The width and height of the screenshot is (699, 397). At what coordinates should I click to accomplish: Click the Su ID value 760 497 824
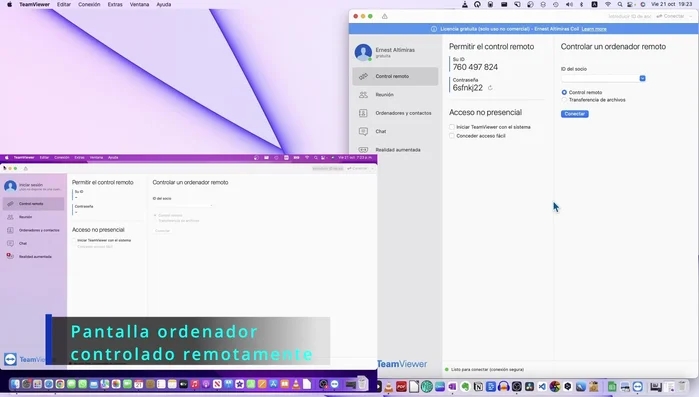click(475, 67)
